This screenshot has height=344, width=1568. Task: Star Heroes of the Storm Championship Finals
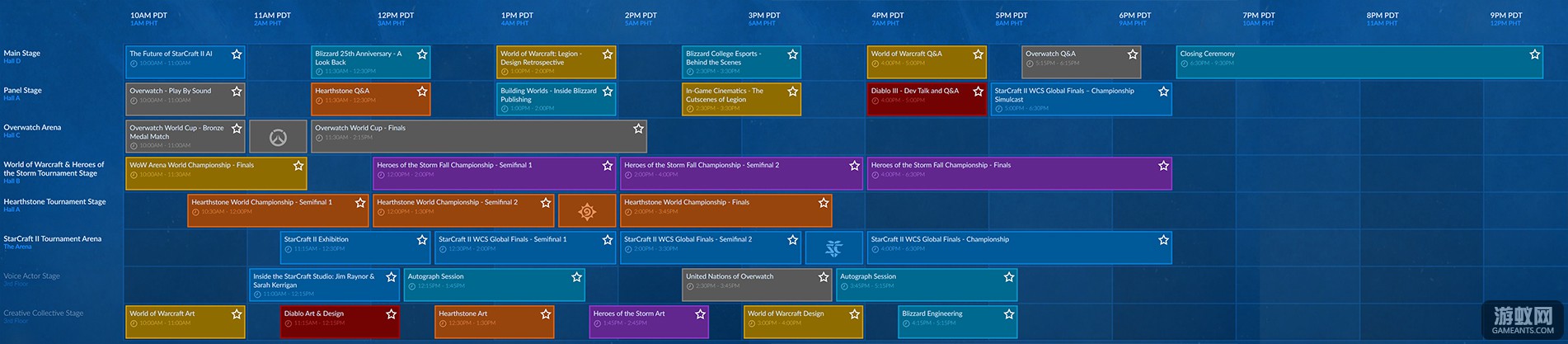pyautogui.click(x=1164, y=166)
